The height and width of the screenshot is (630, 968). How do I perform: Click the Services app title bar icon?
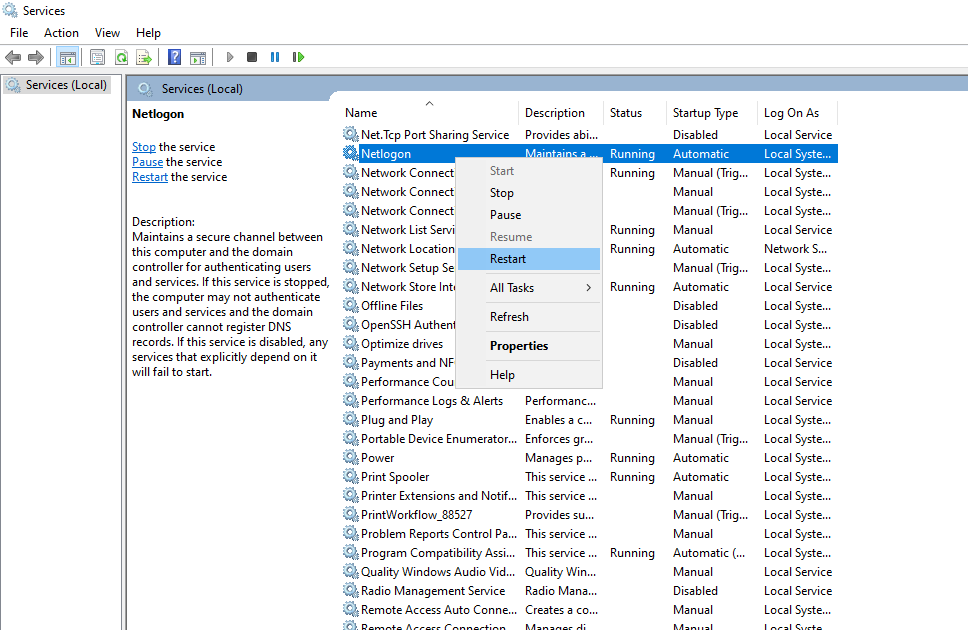10,10
